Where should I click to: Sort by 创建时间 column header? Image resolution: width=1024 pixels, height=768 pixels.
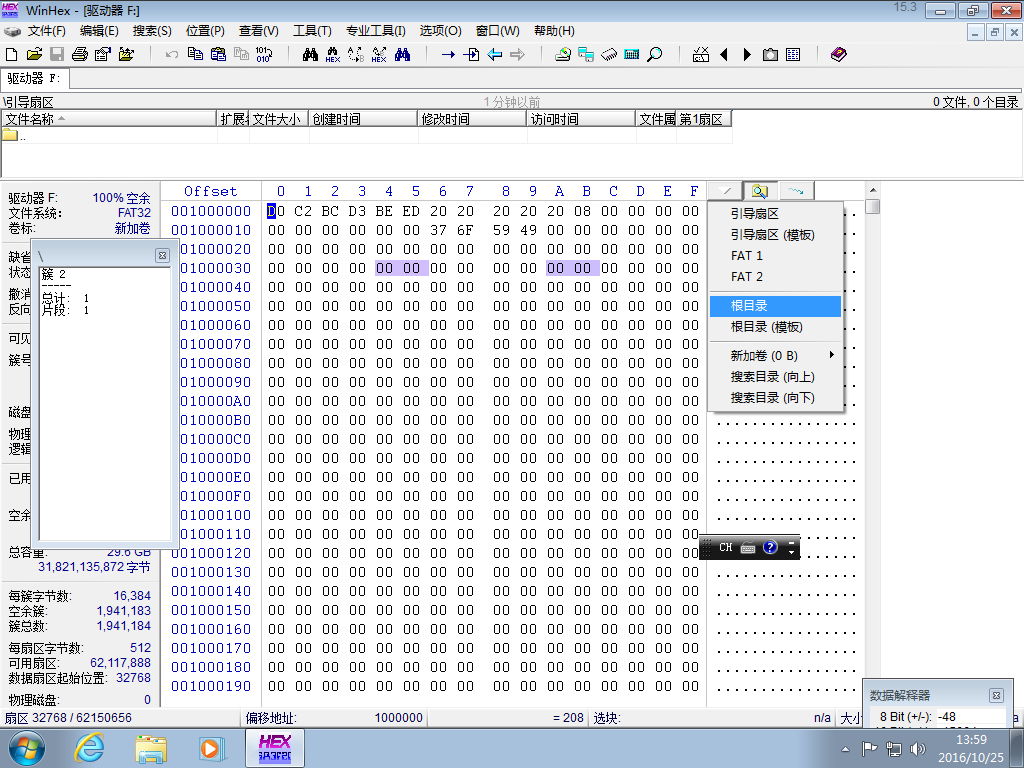tap(362, 119)
